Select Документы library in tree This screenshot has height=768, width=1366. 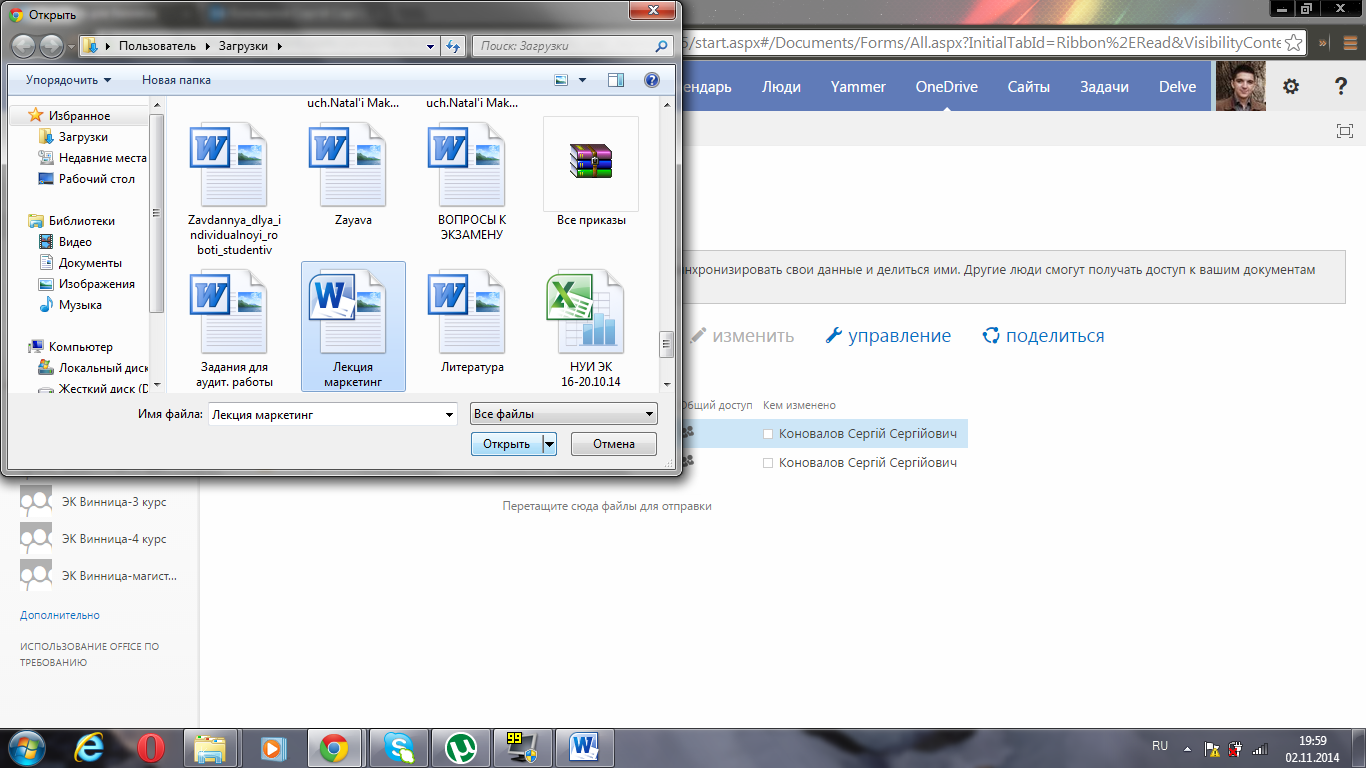[x=90, y=263]
